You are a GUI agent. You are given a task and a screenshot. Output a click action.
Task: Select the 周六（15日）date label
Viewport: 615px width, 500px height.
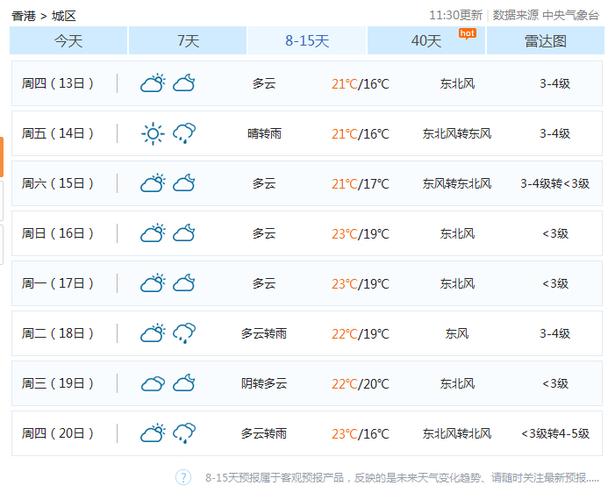click(x=58, y=183)
